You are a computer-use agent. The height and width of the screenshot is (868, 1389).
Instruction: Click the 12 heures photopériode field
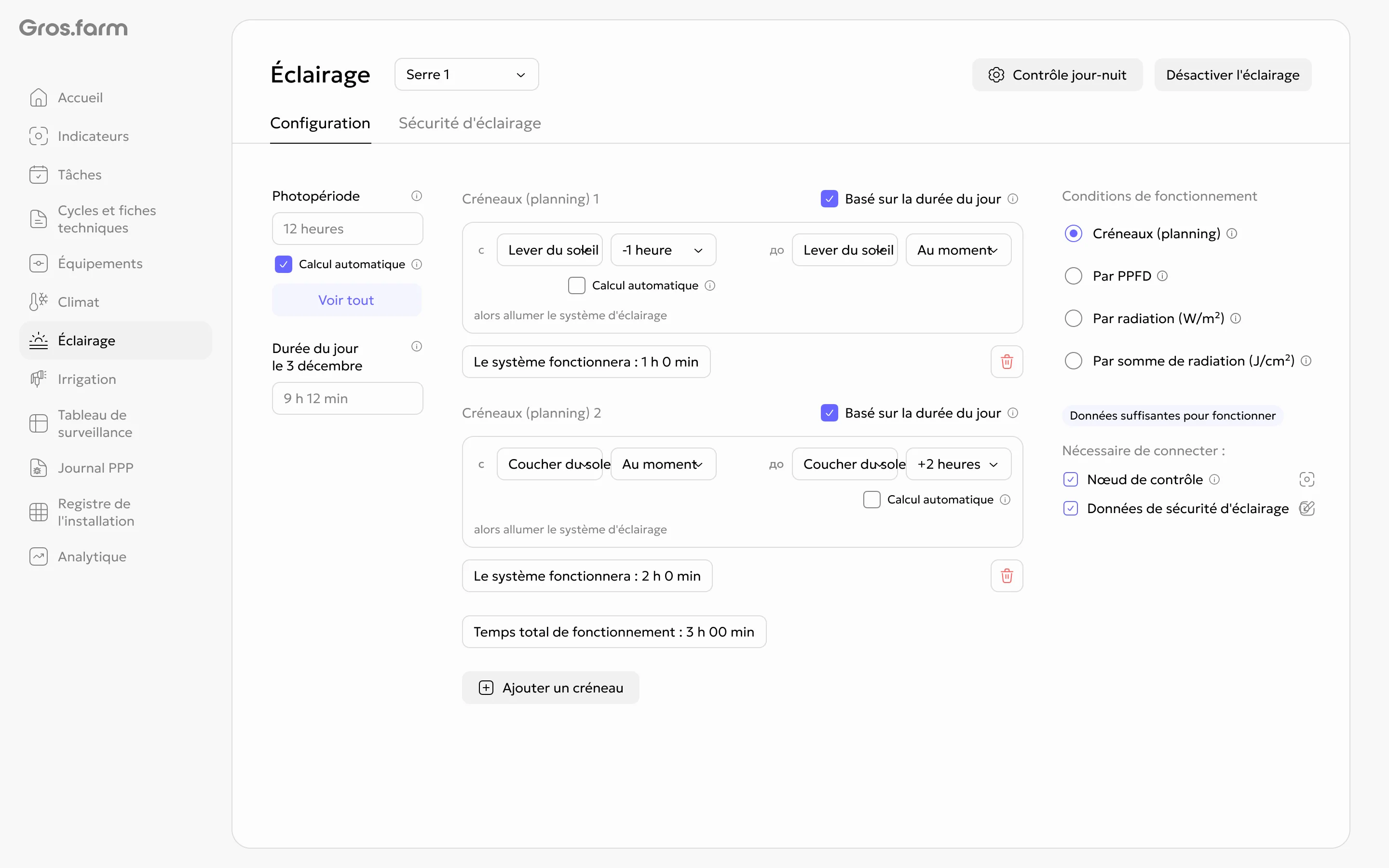[347, 229]
